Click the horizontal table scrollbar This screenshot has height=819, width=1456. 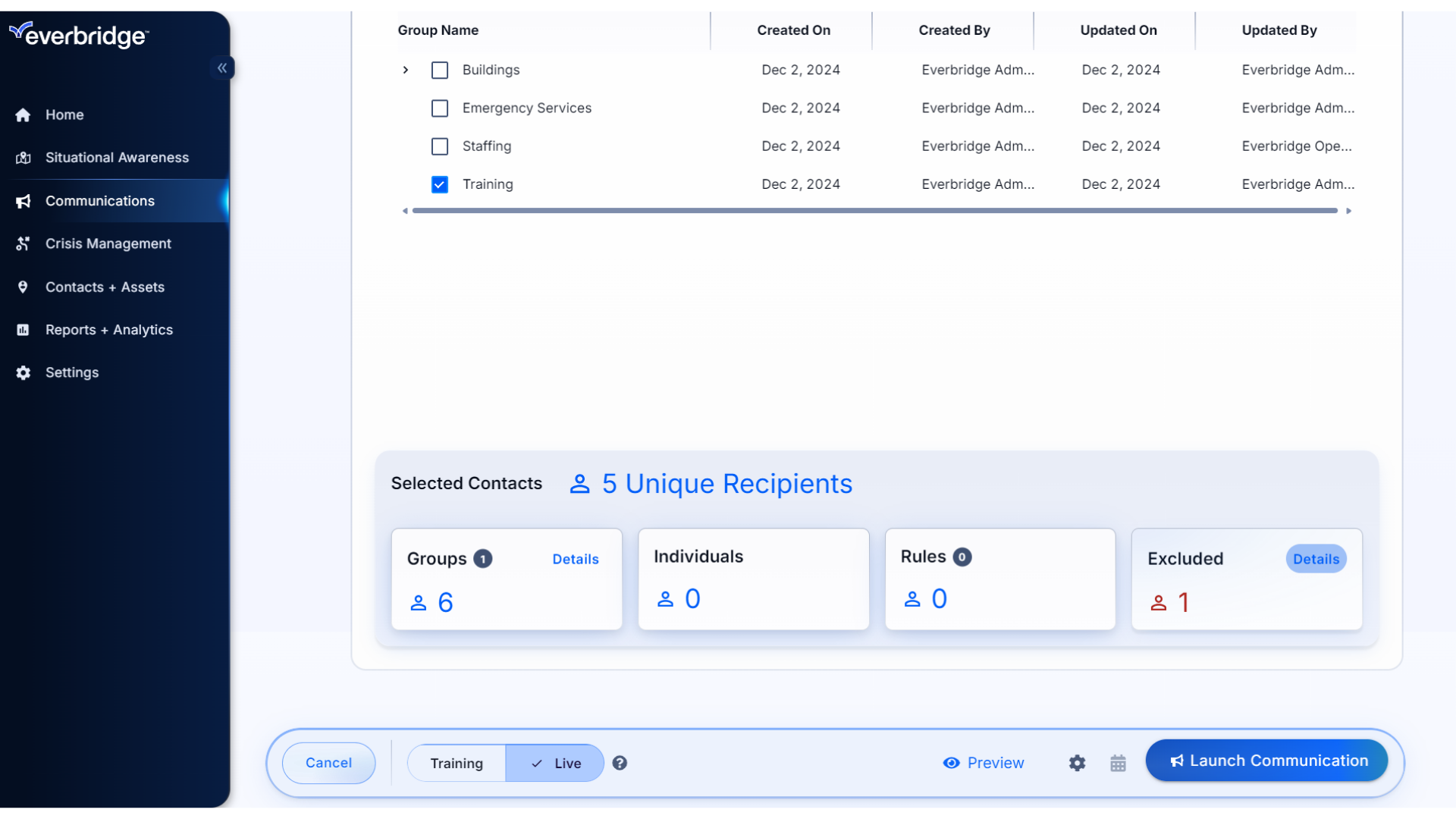(875, 211)
